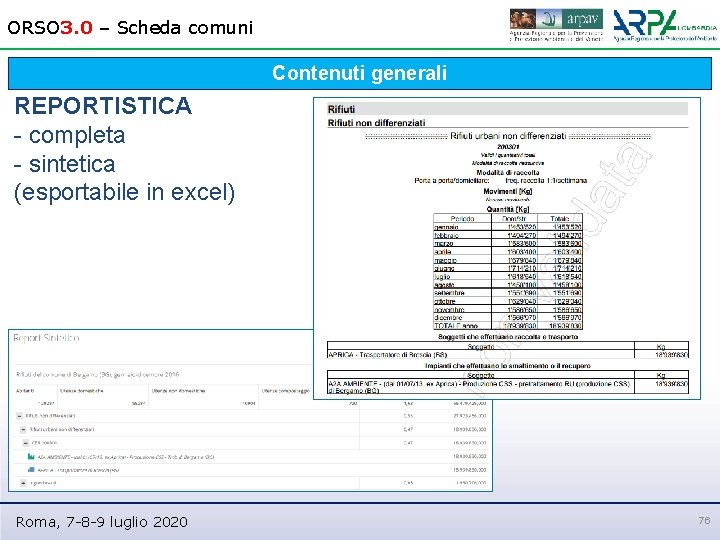Screen dimensions: 720x540
Task: Click the 'Modalità di raccolta' label
Action: point(508,173)
